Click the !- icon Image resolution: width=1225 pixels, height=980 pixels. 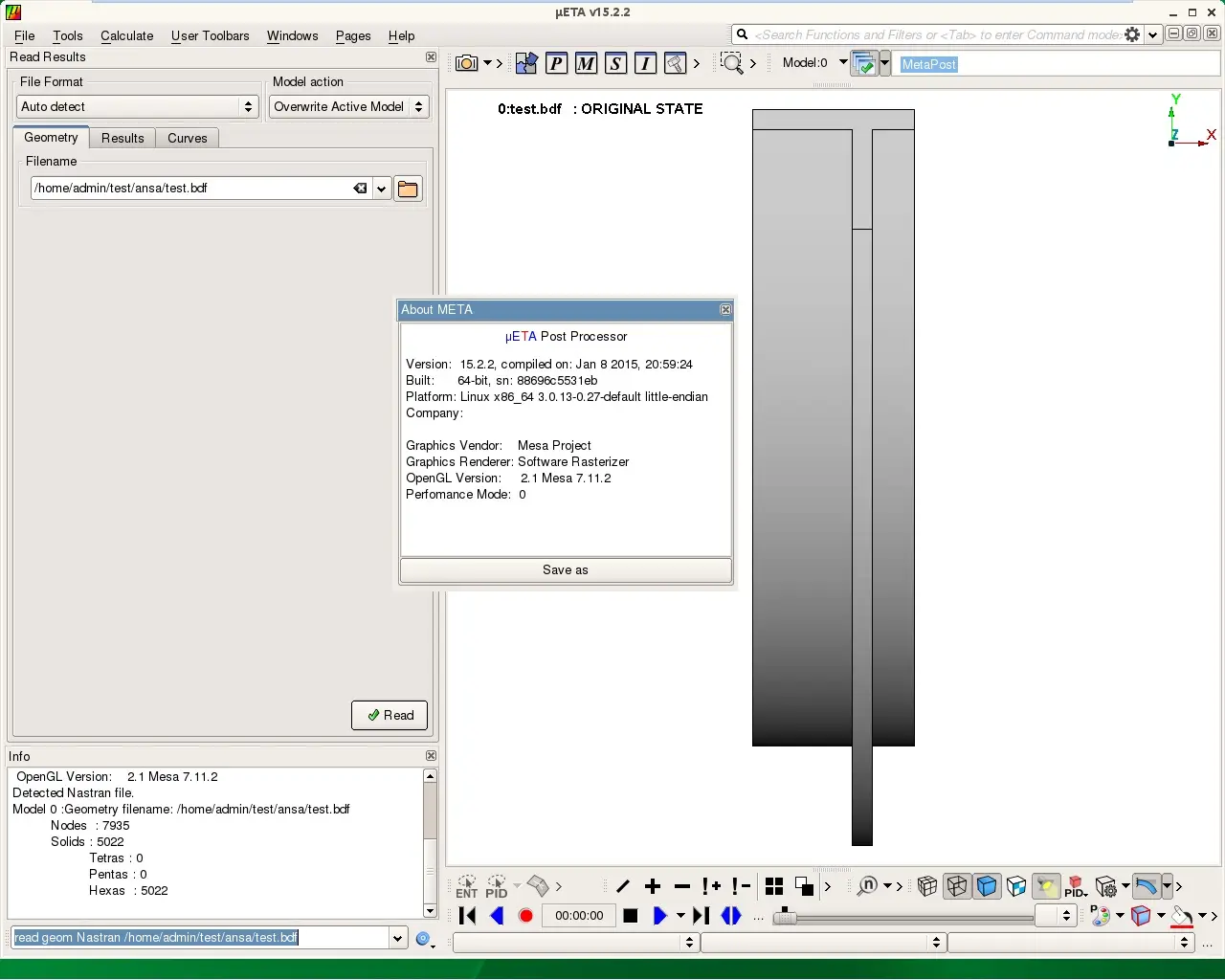[741, 886]
